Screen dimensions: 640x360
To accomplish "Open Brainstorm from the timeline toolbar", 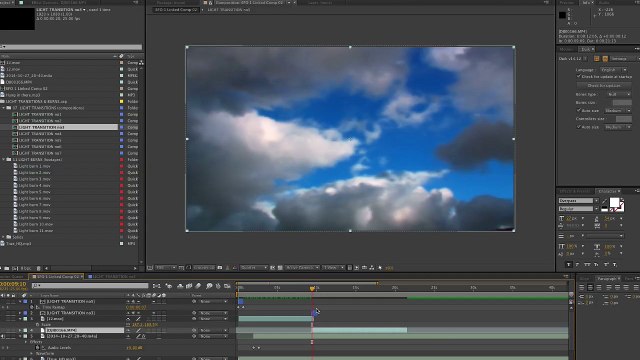I will pos(209,286).
